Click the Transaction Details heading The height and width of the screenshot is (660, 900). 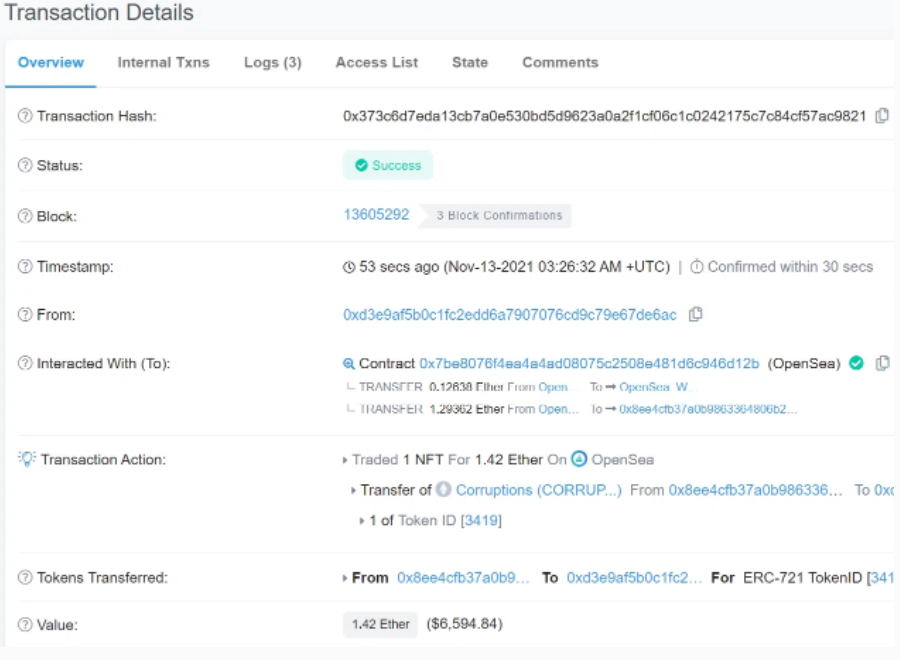tap(99, 13)
